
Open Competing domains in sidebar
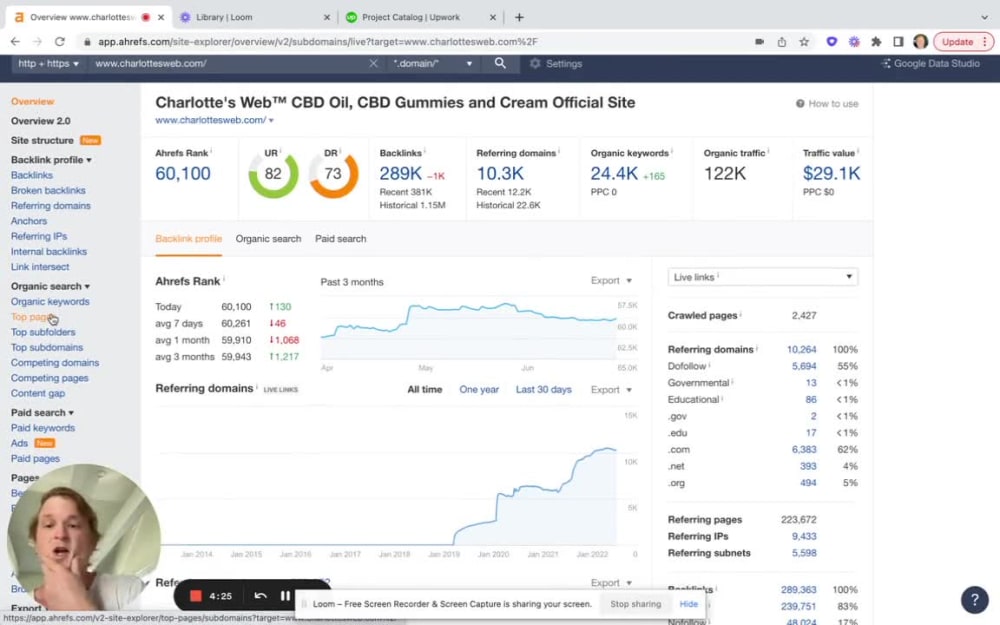click(x=55, y=363)
